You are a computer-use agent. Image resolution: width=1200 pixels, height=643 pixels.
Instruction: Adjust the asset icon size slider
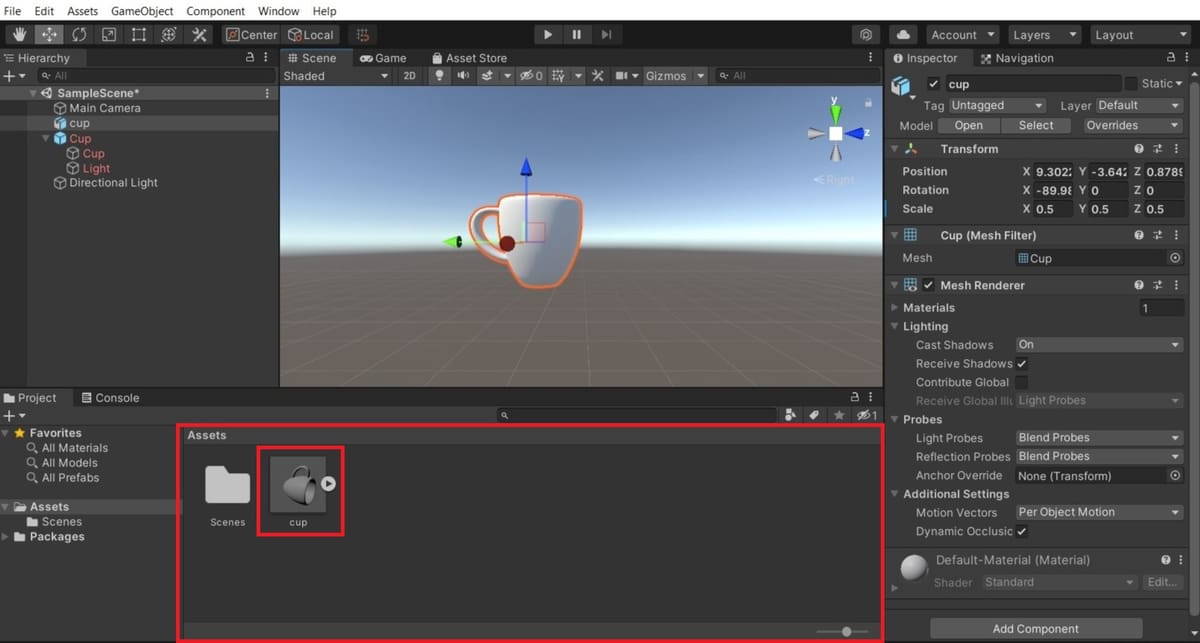(x=847, y=631)
